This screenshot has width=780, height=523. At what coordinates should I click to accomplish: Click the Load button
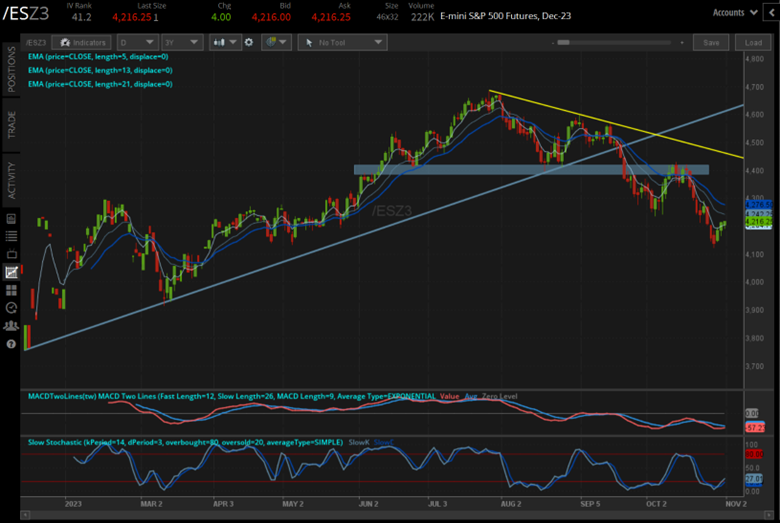click(x=753, y=43)
